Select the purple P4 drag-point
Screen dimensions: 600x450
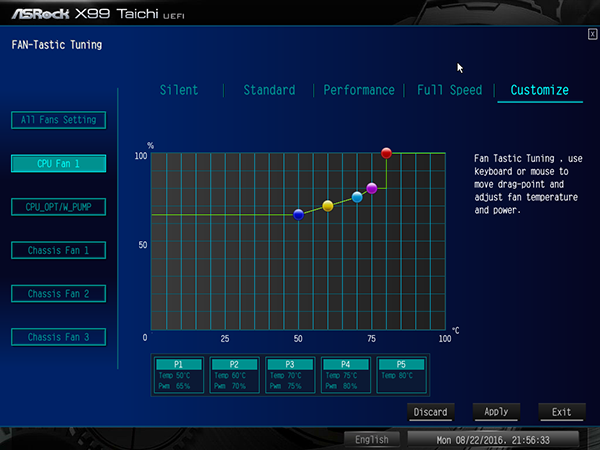[x=372, y=188]
